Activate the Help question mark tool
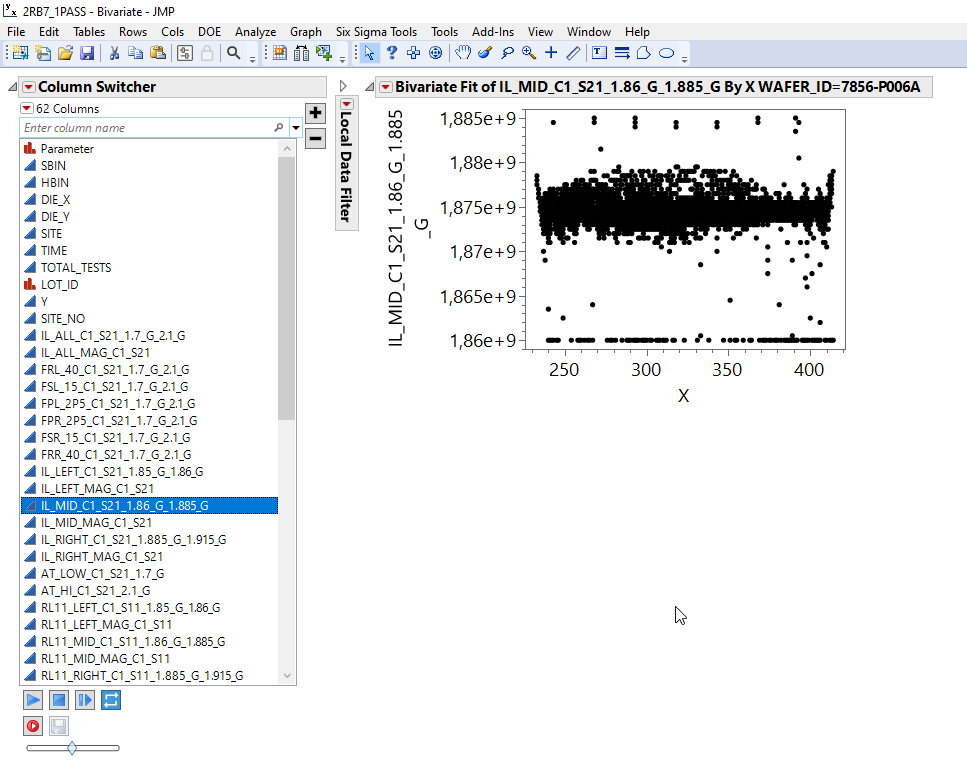Viewport: 967px width, 775px height. point(392,53)
